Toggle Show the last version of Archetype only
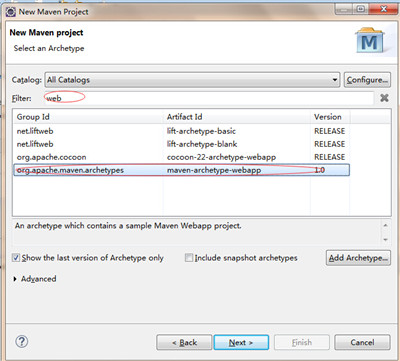 [x=16, y=257]
